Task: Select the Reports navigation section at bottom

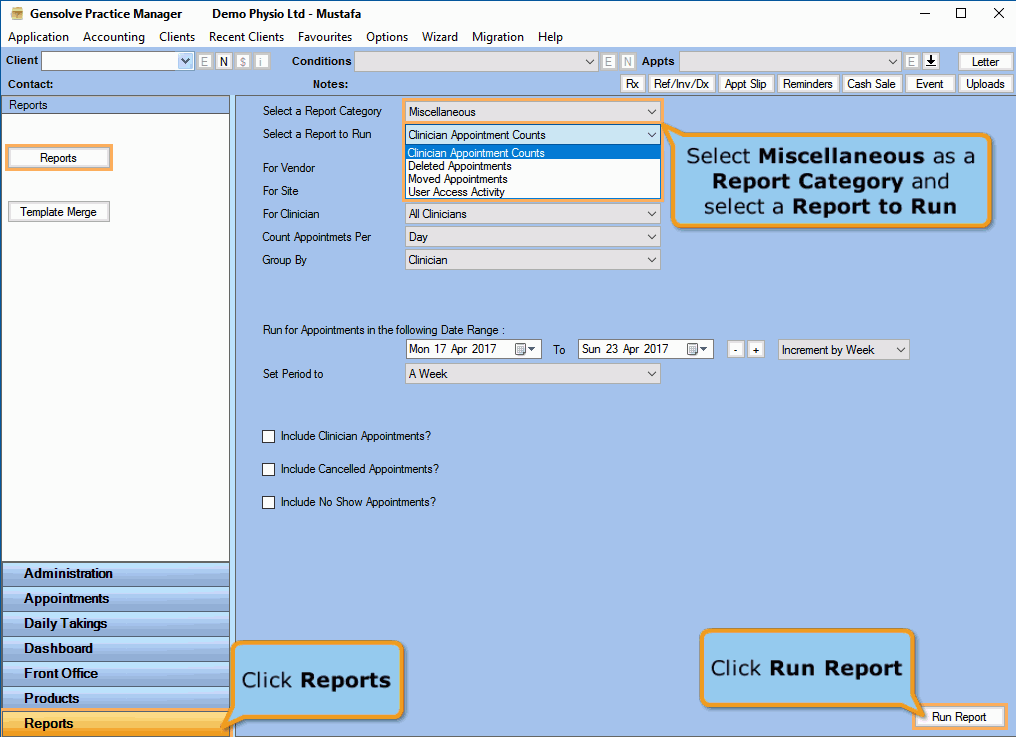Action: (x=116, y=723)
